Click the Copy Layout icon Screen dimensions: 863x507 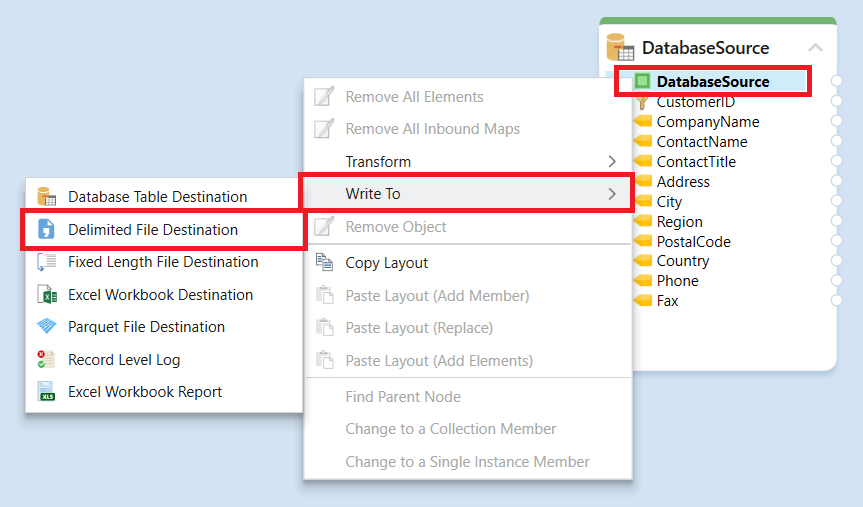324,263
